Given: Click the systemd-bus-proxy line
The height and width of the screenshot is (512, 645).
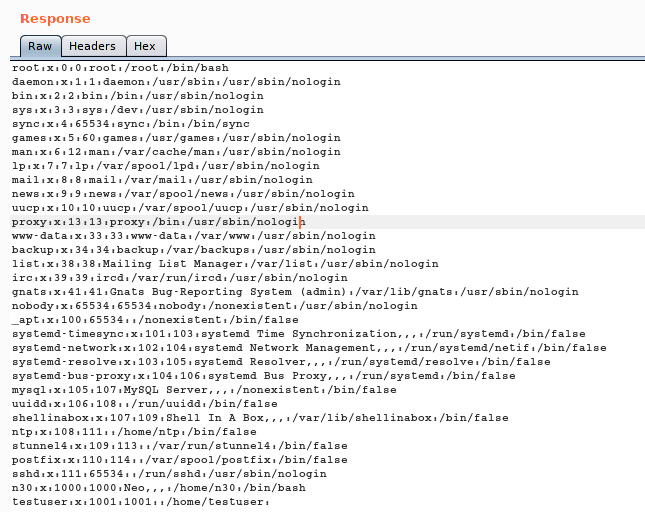Looking at the screenshot, I should [264, 376].
